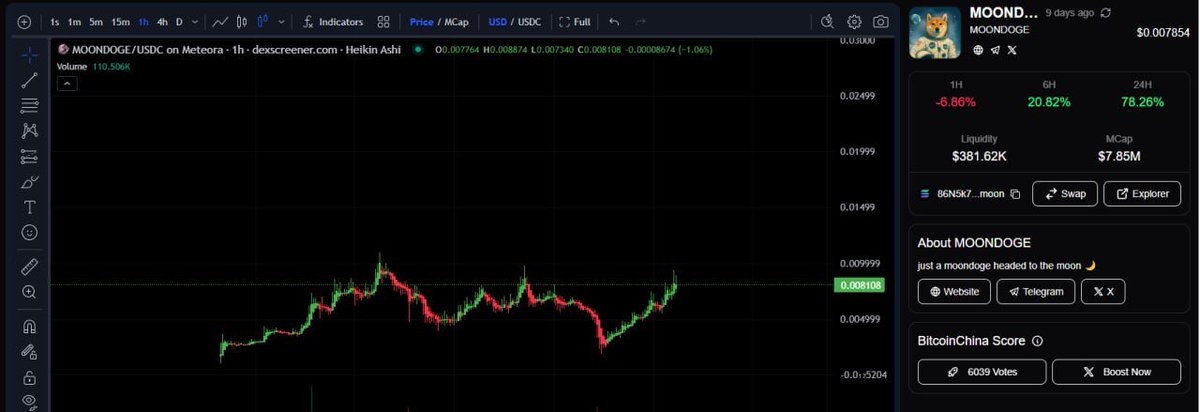This screenshot has height=412, width=1200.
Task: Toggle magnet mode for drawings
Action: 29,326
